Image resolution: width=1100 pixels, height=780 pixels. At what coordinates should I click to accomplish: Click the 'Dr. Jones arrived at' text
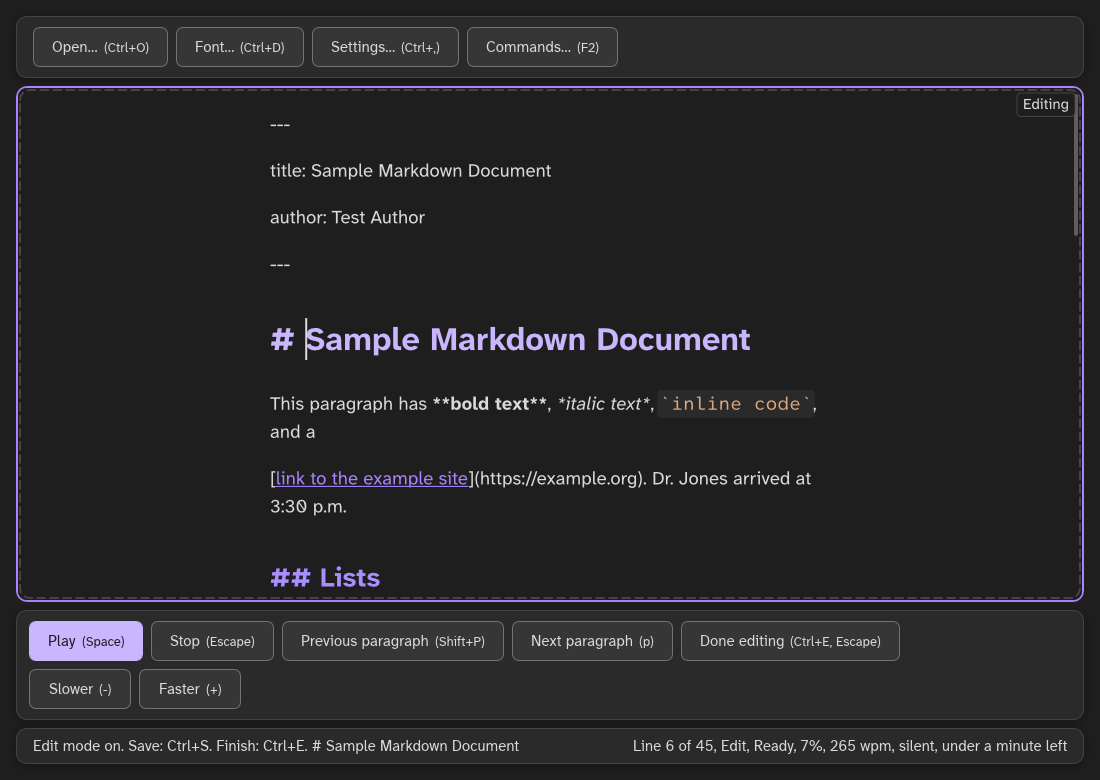click(732, 478)
